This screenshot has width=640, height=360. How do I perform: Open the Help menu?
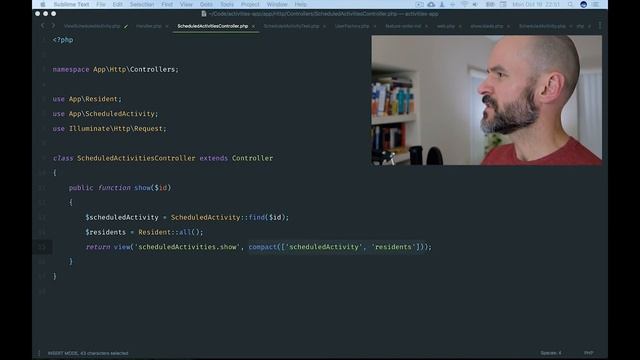(300, 4)
